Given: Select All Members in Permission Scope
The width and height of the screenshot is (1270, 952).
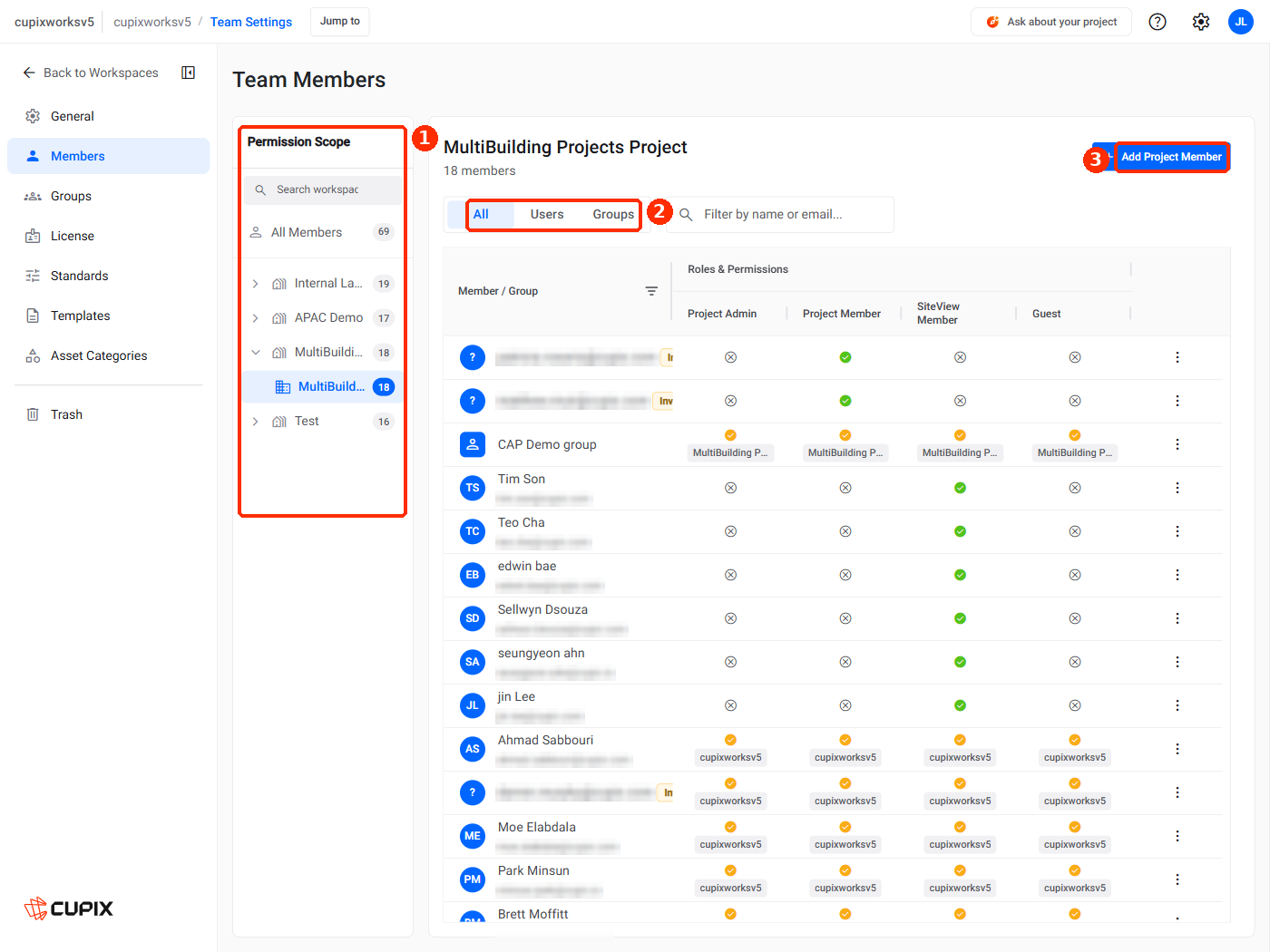Looking at the screenshot, I should click(x=321, y=232).
